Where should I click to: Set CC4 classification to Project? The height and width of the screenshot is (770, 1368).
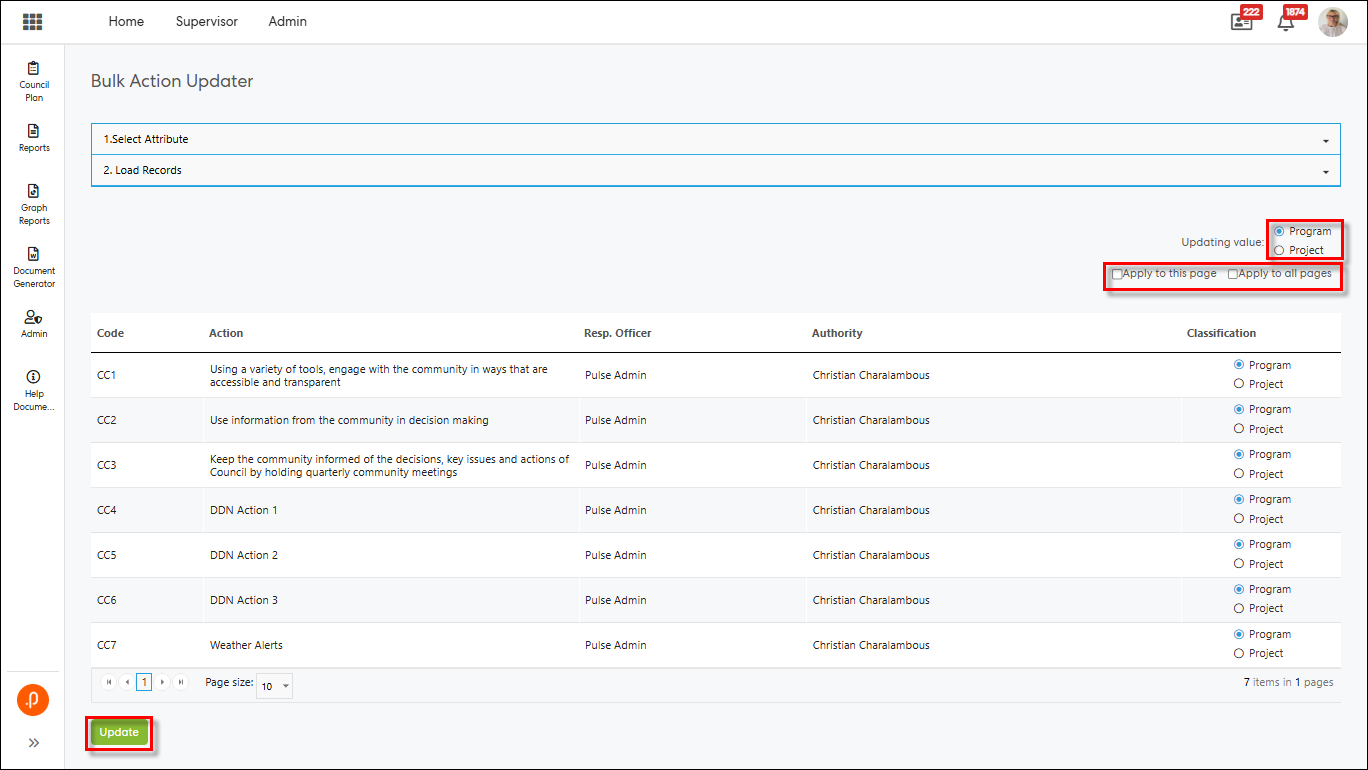(x=1239, y=519)
